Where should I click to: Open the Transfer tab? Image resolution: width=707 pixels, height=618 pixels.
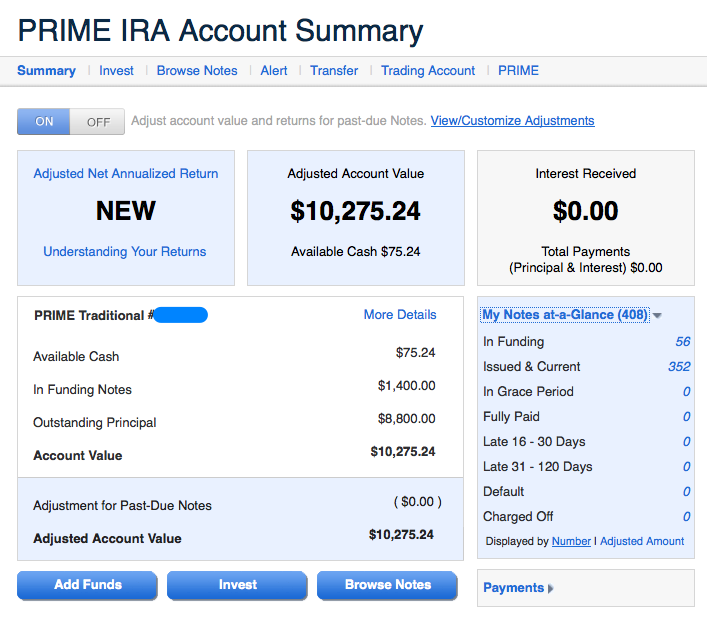click(x=334, y=71)
